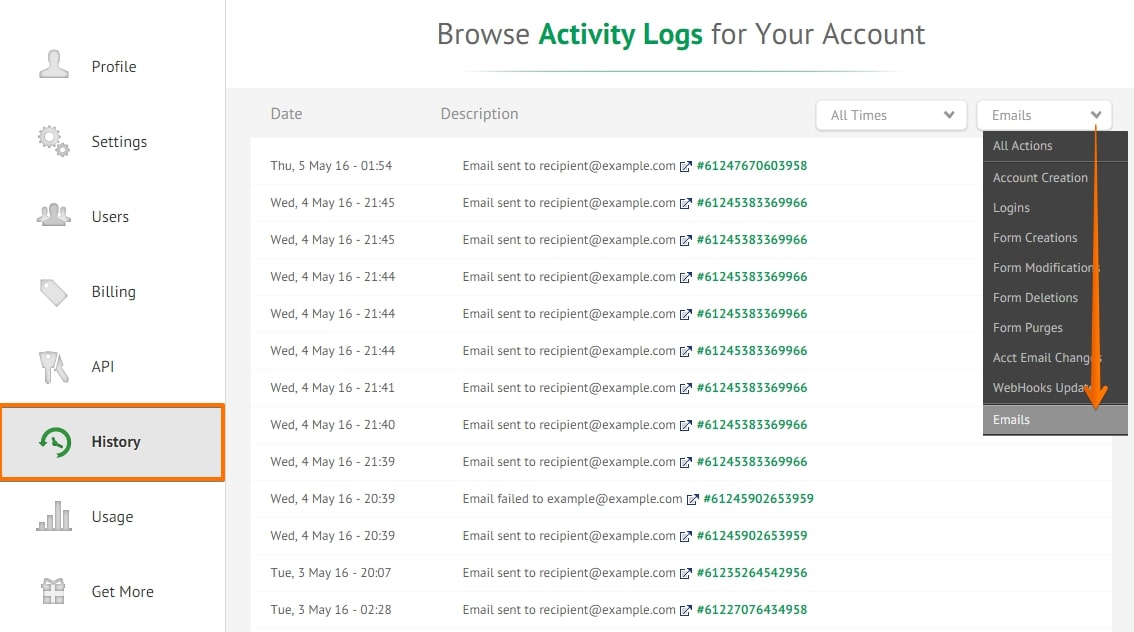1134x632 pixels.
Task: Choose Logins in the actions list
Action: tap(1011, 208)
